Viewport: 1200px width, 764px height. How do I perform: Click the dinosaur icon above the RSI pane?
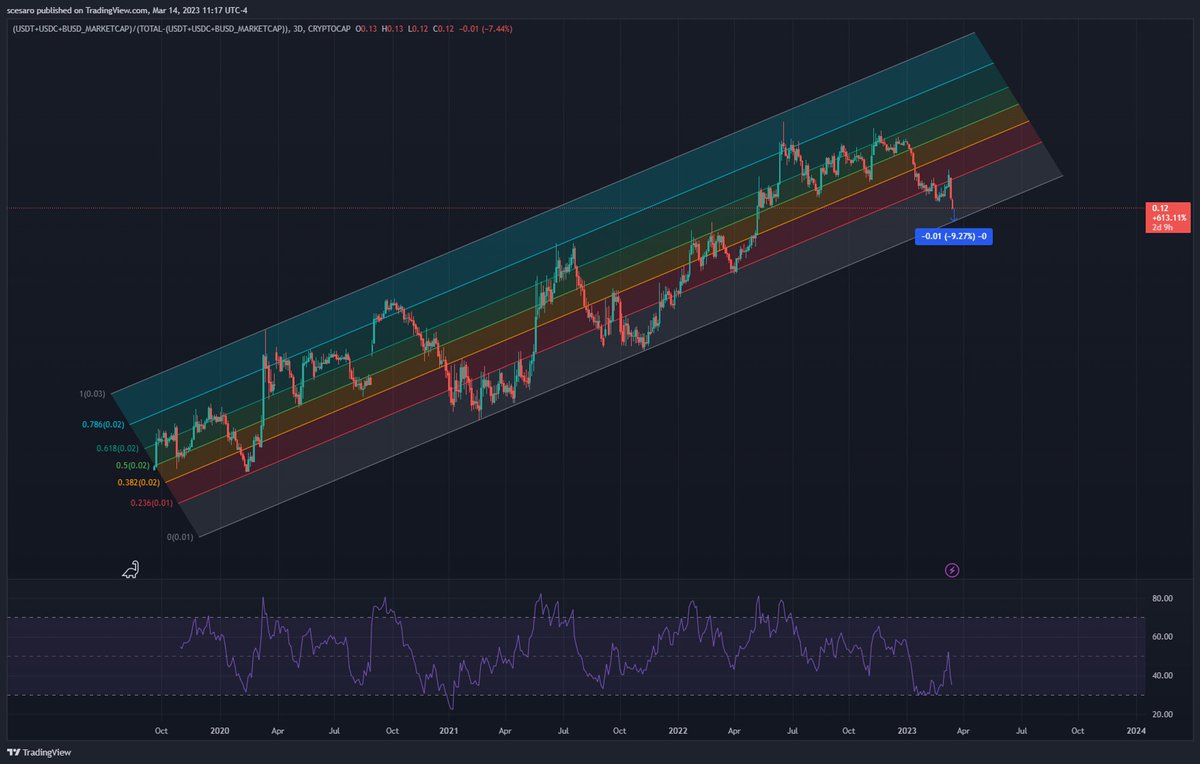(131, 570)
